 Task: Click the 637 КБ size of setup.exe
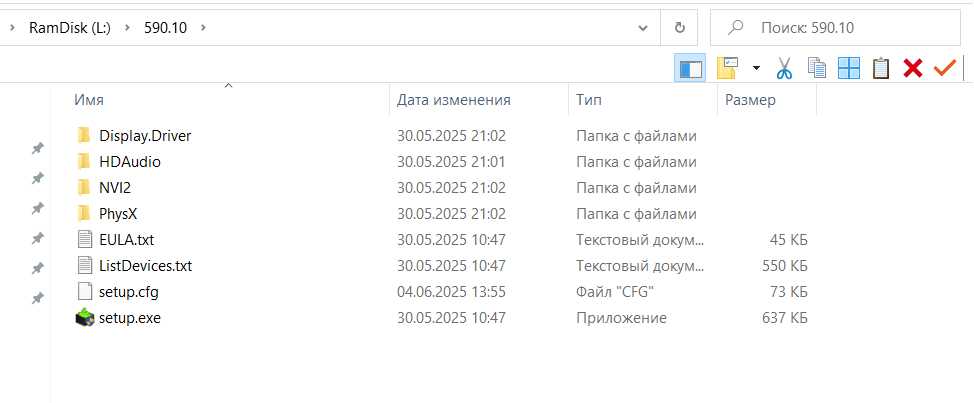(x=785, y=318)
